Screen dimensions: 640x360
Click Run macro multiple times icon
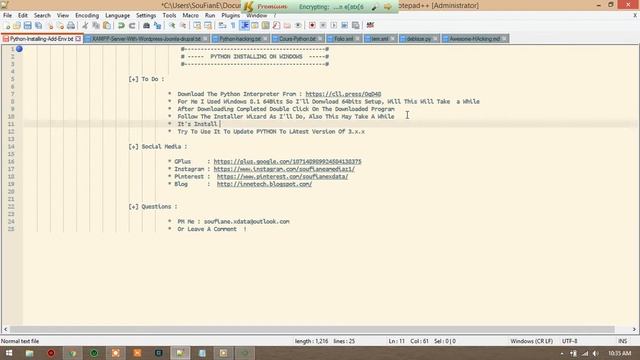pos(344,25)
